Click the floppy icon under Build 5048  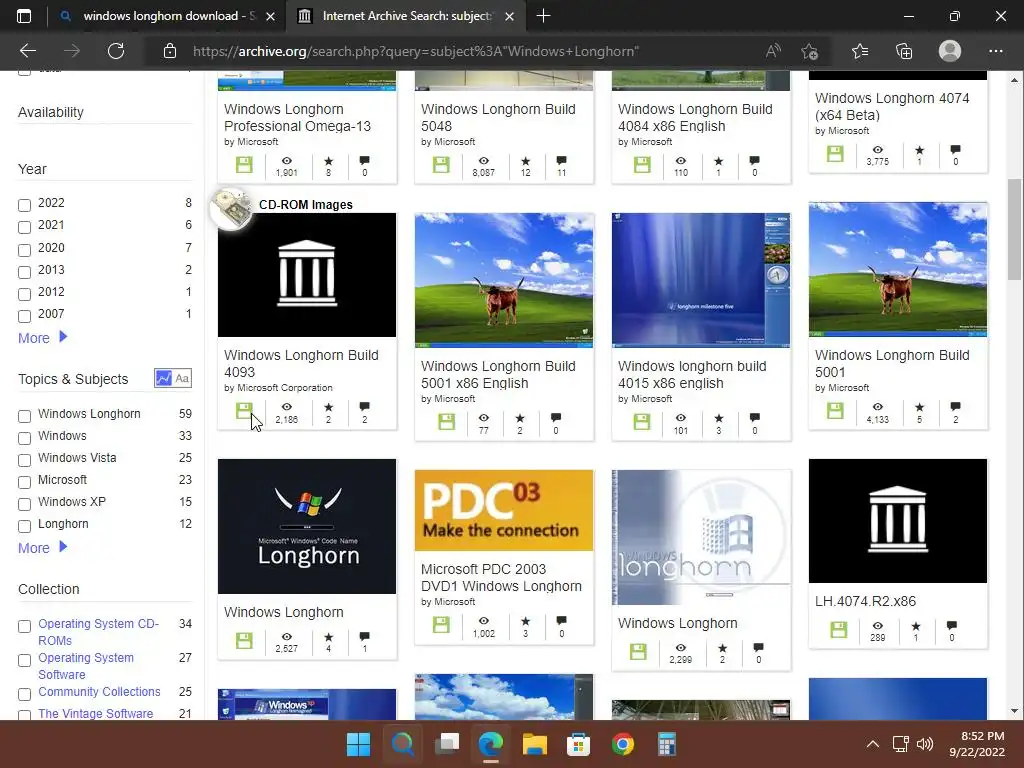point(441,165)
